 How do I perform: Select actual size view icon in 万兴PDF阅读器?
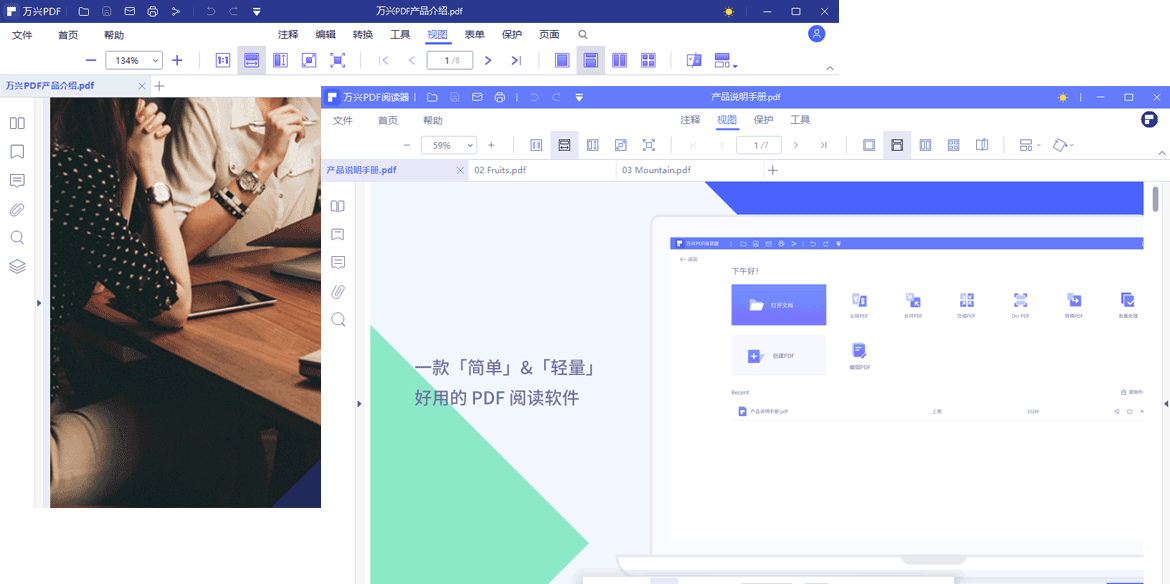point(536,145)
